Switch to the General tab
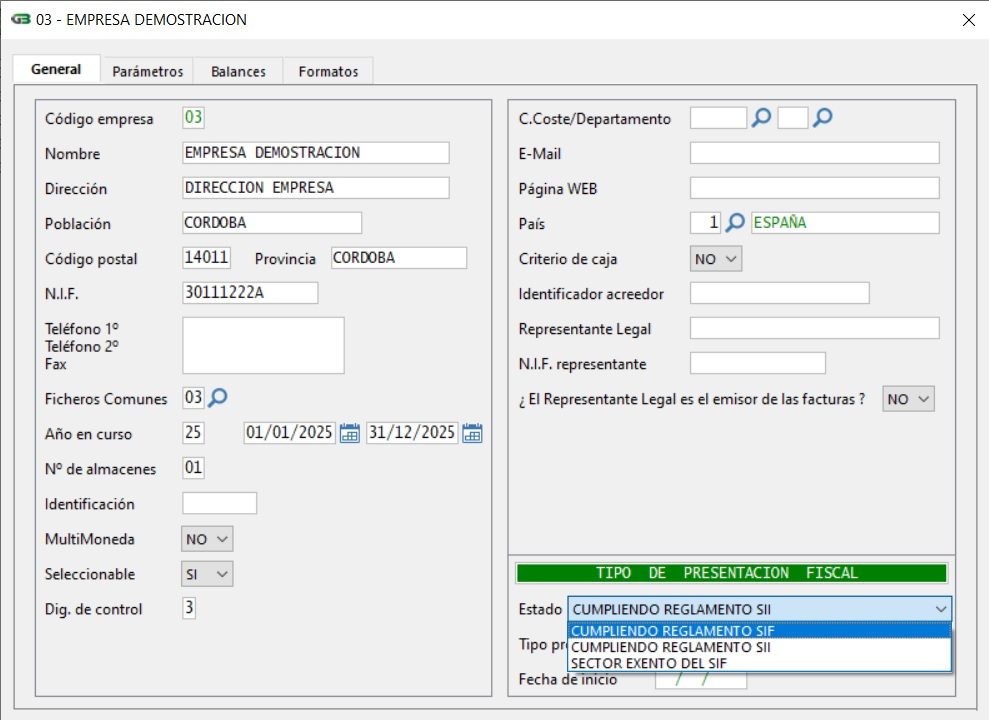Screen dimensions: 989x720 (x=56, y=69)
